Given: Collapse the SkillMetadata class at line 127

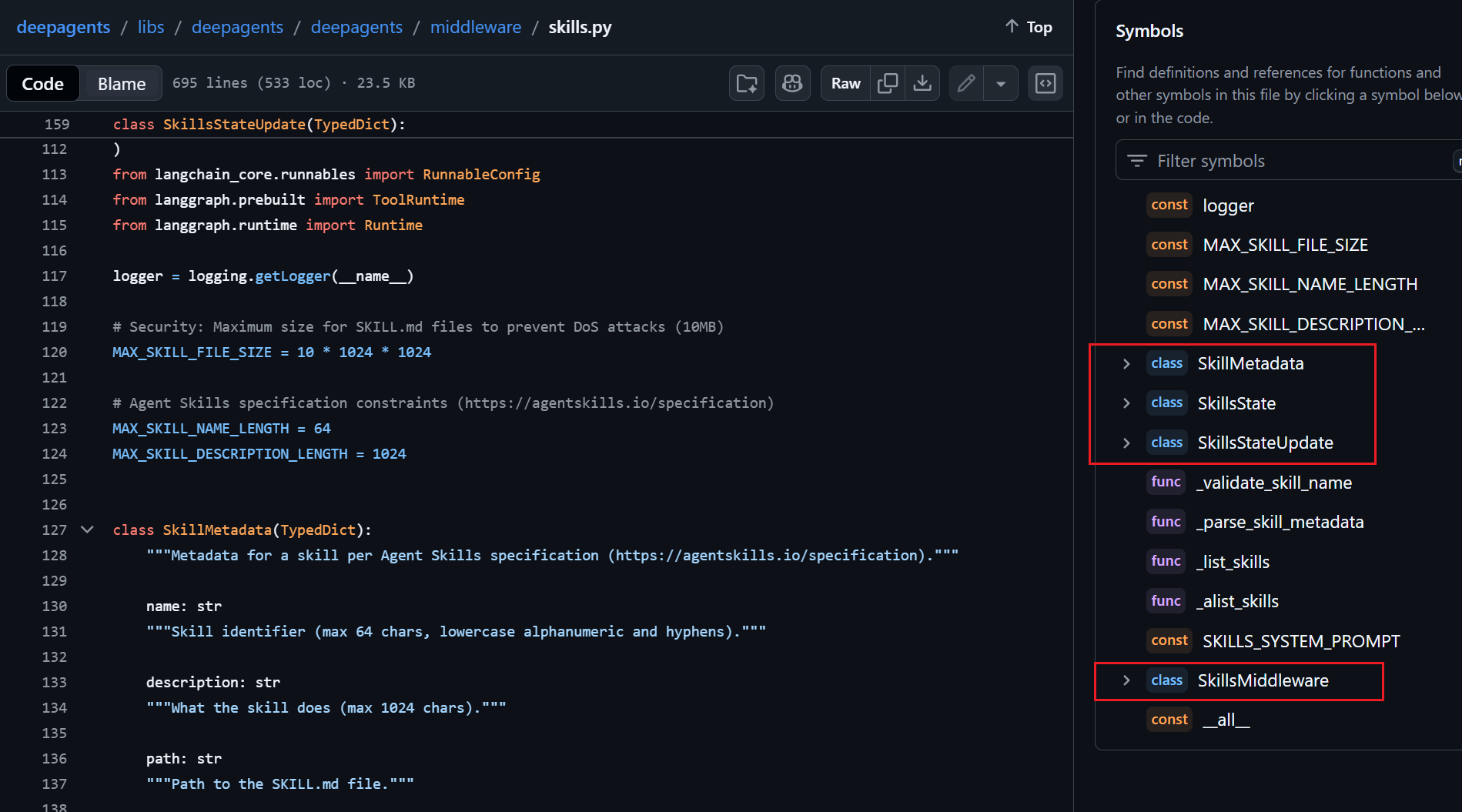Looking at the screenshot, I should point(86,530).
